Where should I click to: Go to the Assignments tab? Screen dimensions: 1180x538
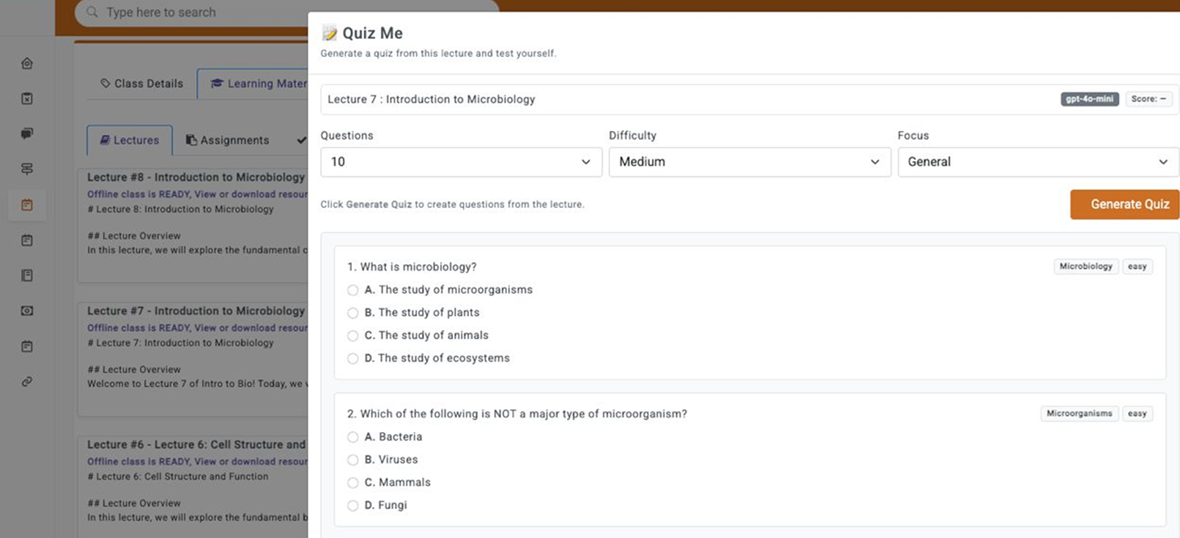pyautogui.click(x=227, y=141)
